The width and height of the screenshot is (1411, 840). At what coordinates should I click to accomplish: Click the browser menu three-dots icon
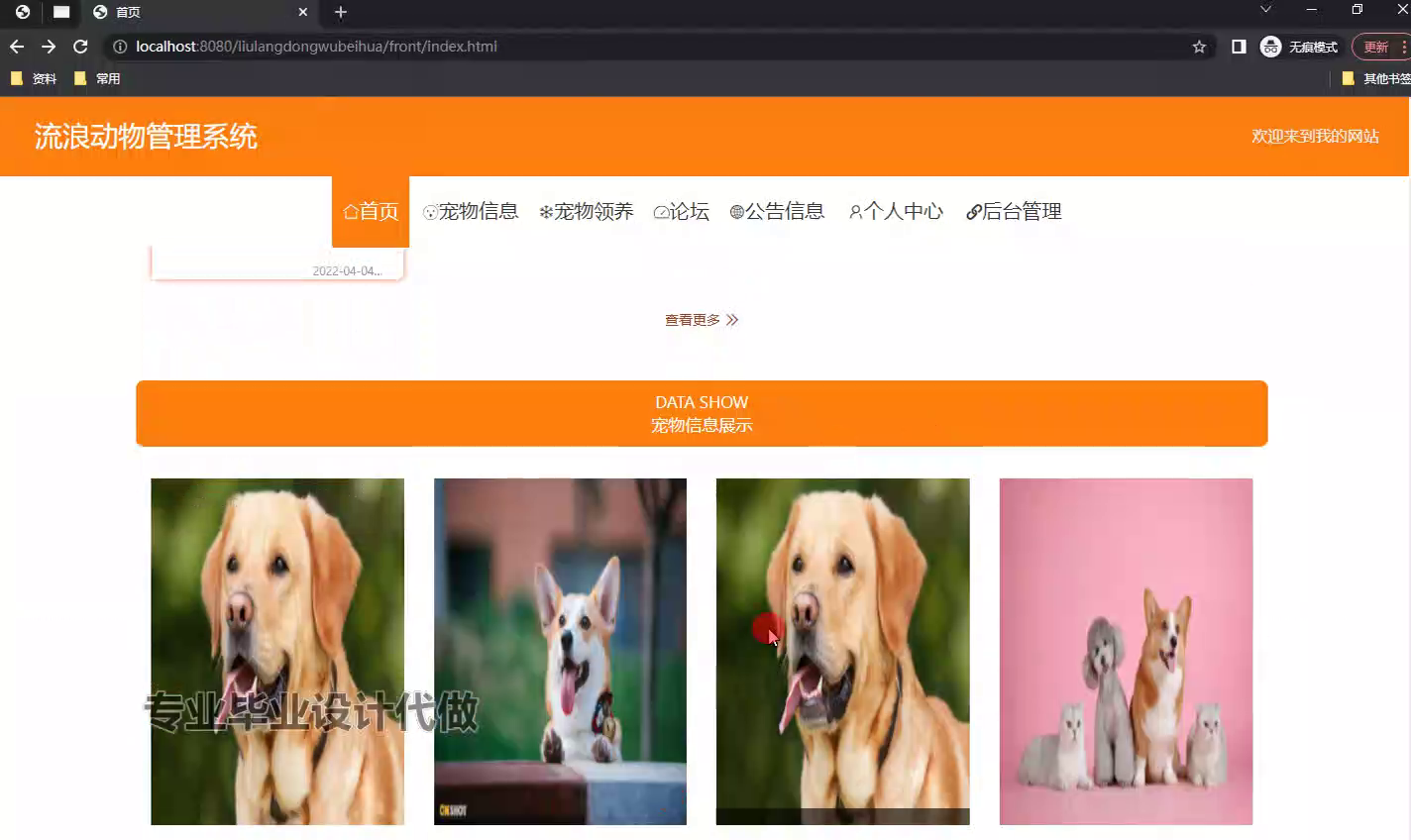pos(1404,47)
